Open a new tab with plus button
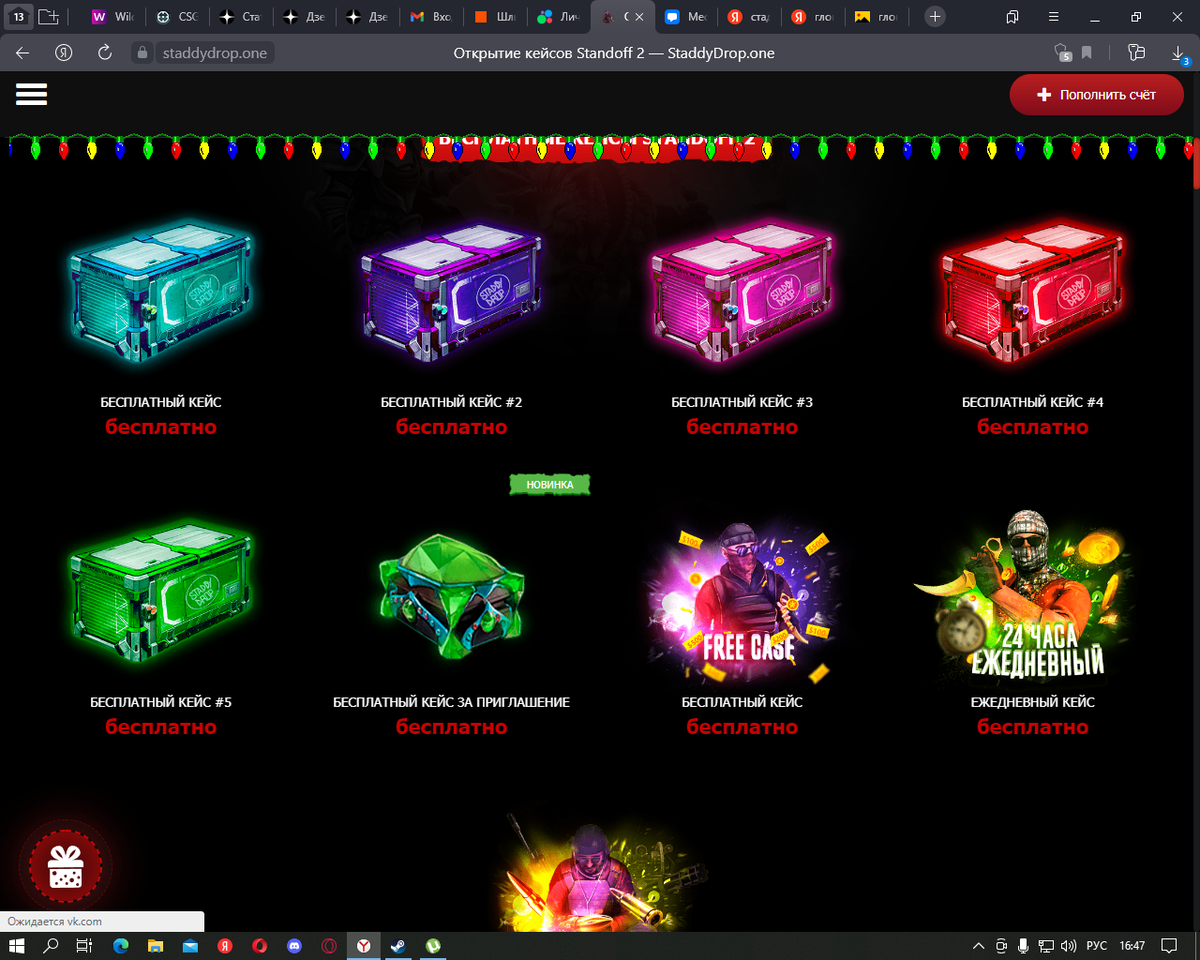The height and width of the screenshot is (960, 1200). click(934, 17)
